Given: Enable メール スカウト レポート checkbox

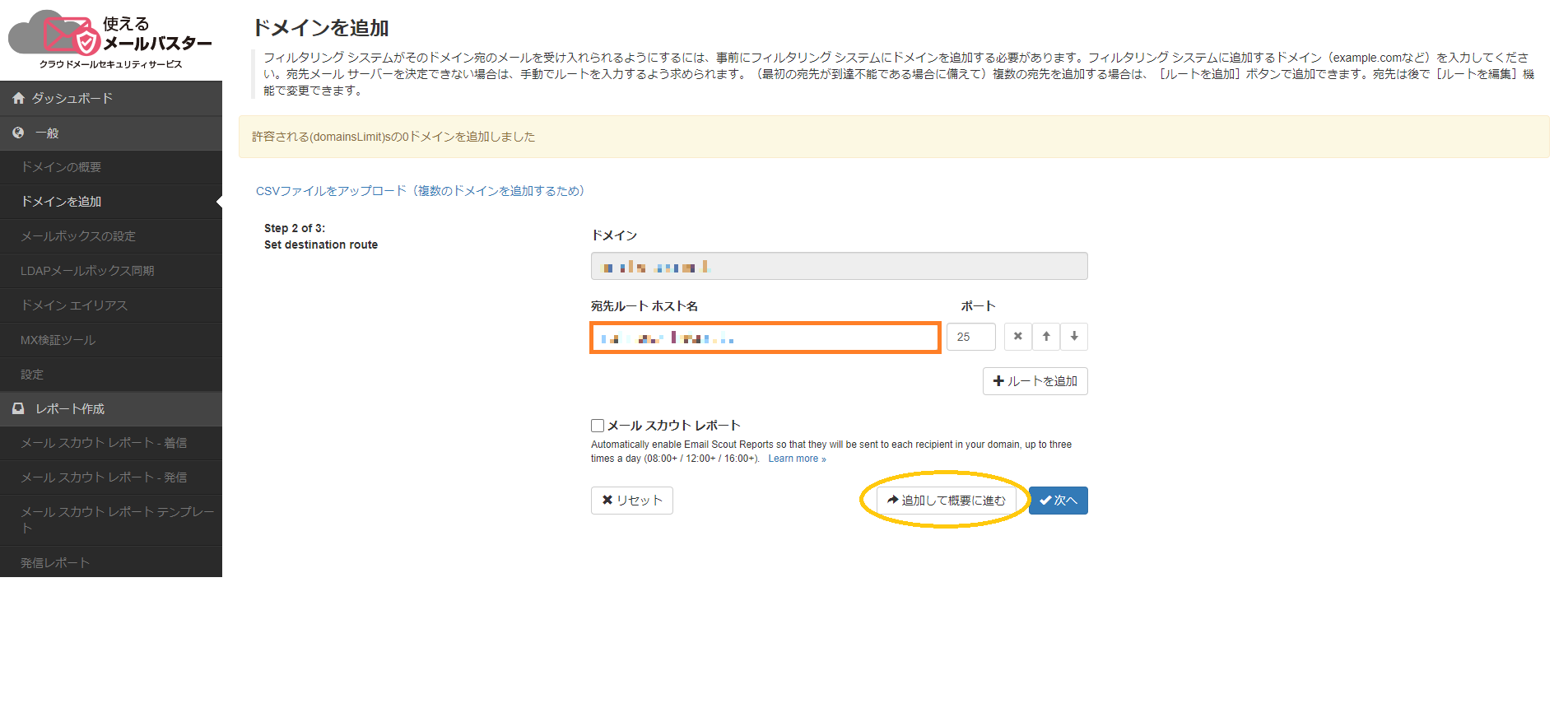Looking at the screenshot, I should tap(598, 426).
